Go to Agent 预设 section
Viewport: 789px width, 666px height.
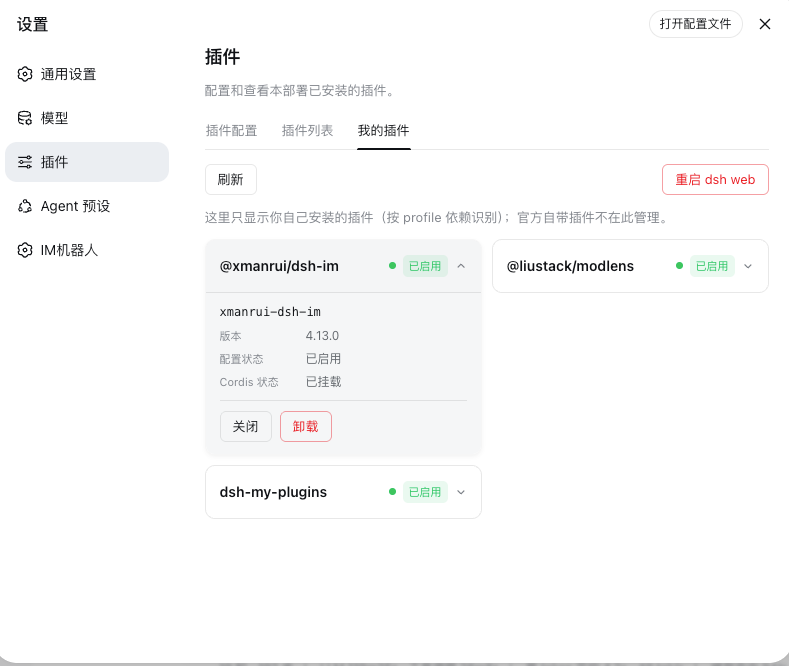(x=87, y=206)
